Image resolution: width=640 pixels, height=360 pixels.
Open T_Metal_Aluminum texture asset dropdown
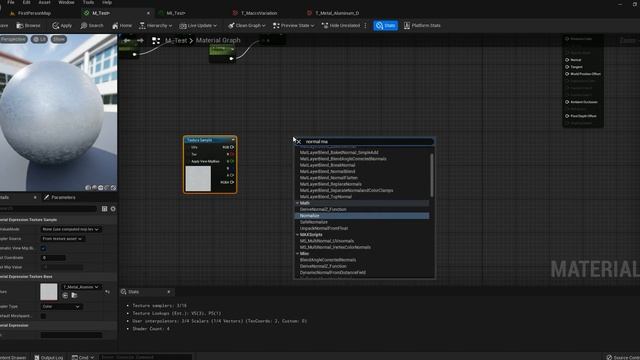point(81,287)
